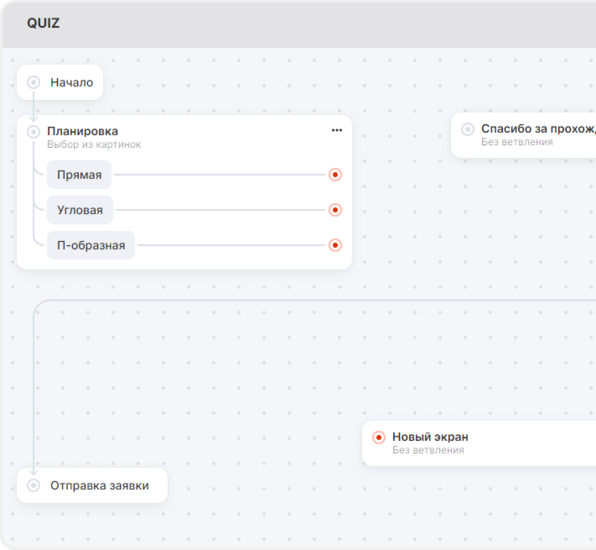Open the Новый экран card title
Screen dimensions: 596x550
coord(430,437)
